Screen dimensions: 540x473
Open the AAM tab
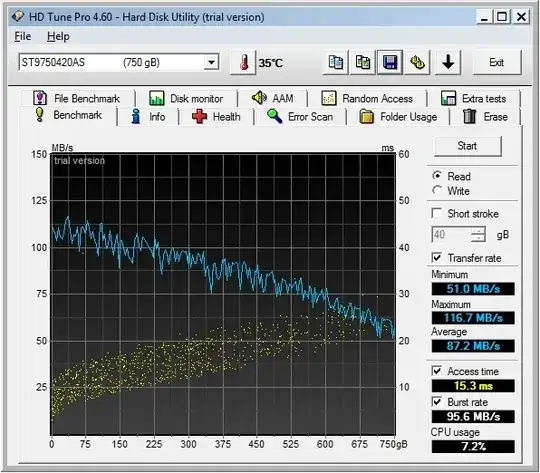pyautogui.click(x=272, y=98)
